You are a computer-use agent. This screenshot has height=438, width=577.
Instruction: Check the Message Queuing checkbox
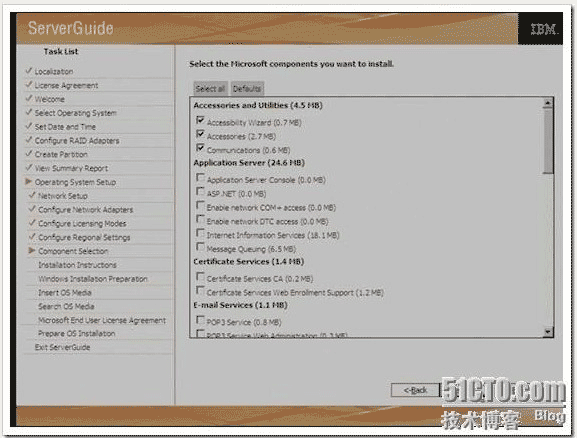(200, 247)
